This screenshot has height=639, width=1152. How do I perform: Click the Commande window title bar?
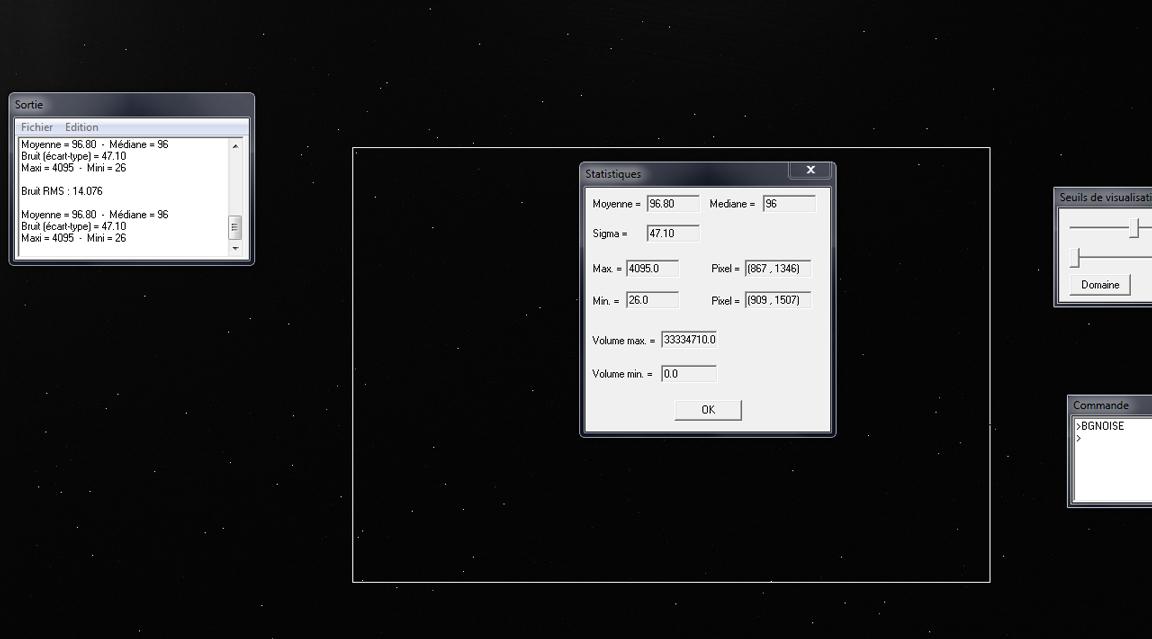coord(1110,405)
